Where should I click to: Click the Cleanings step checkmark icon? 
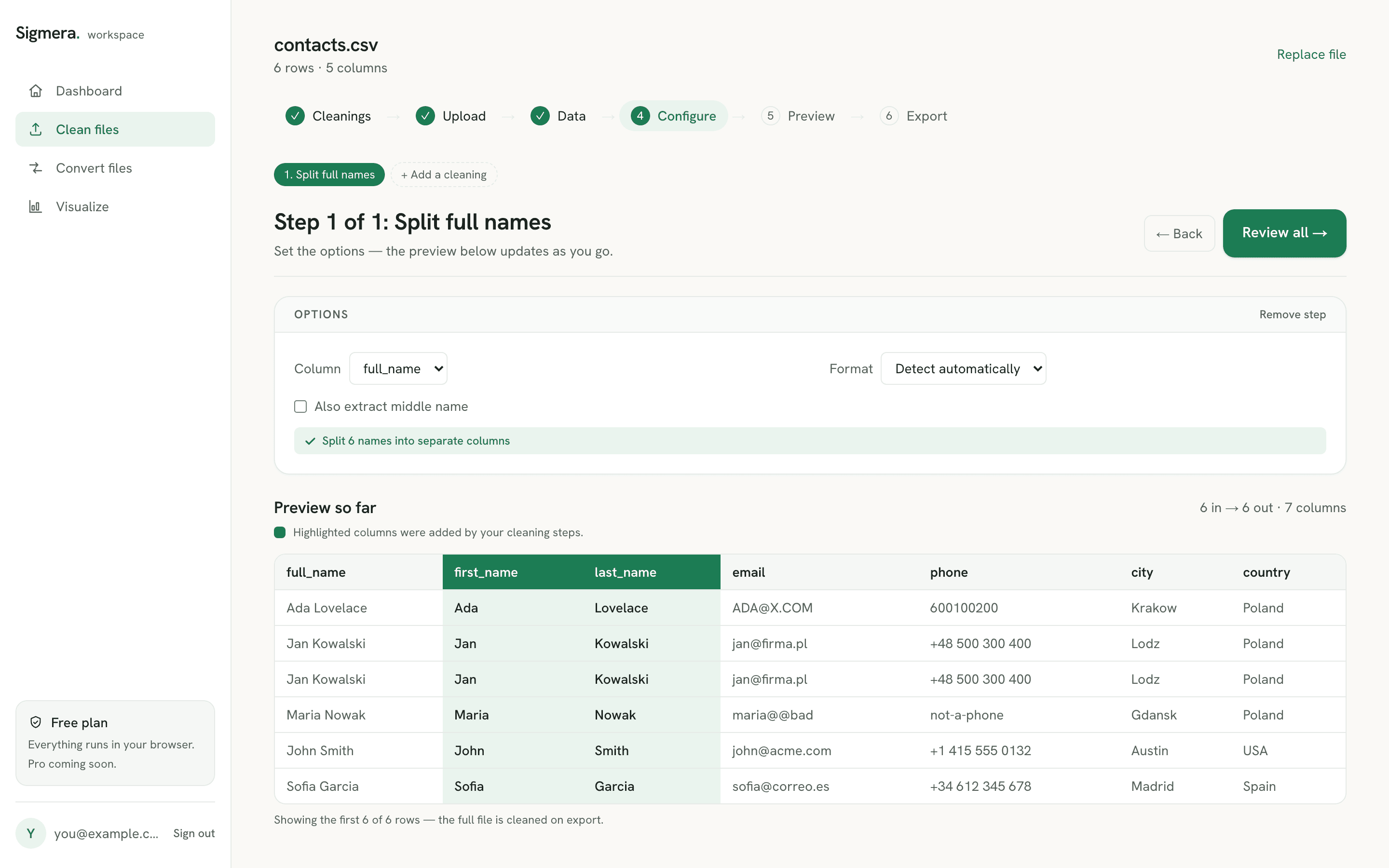click(295, 116)
